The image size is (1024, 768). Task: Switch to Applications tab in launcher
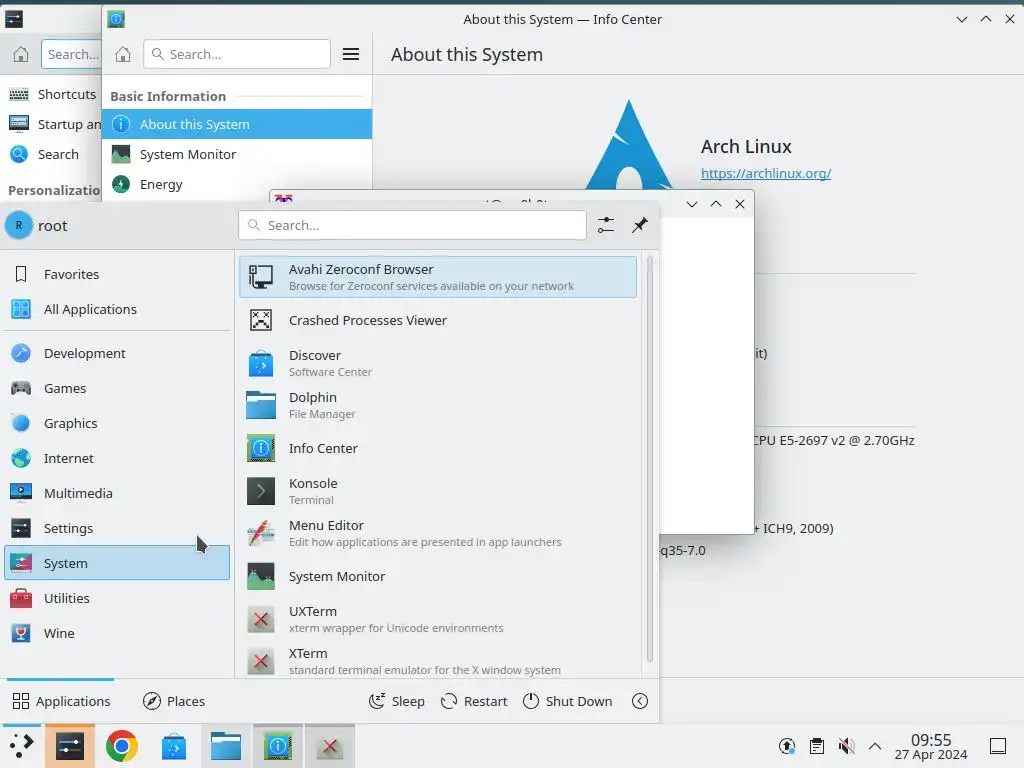(61, 701)
